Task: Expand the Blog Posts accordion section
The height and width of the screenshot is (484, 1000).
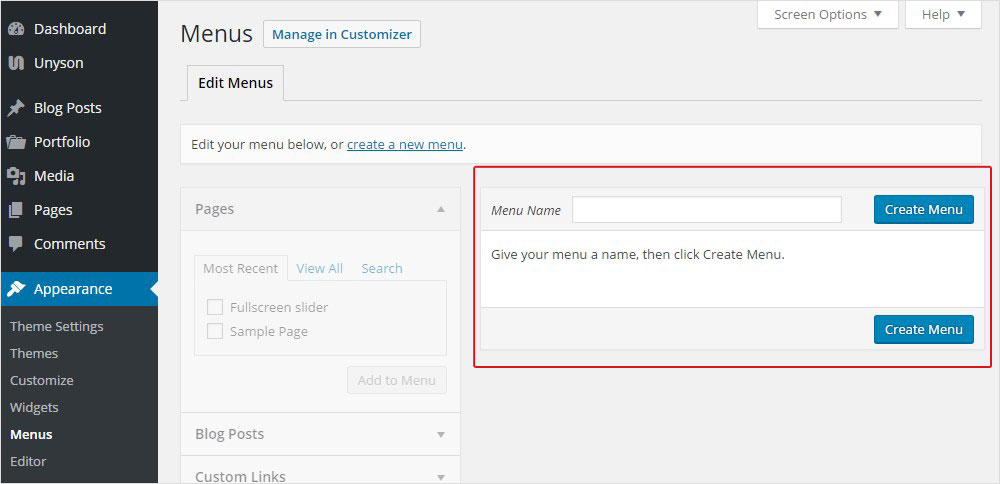Action: 441,434
